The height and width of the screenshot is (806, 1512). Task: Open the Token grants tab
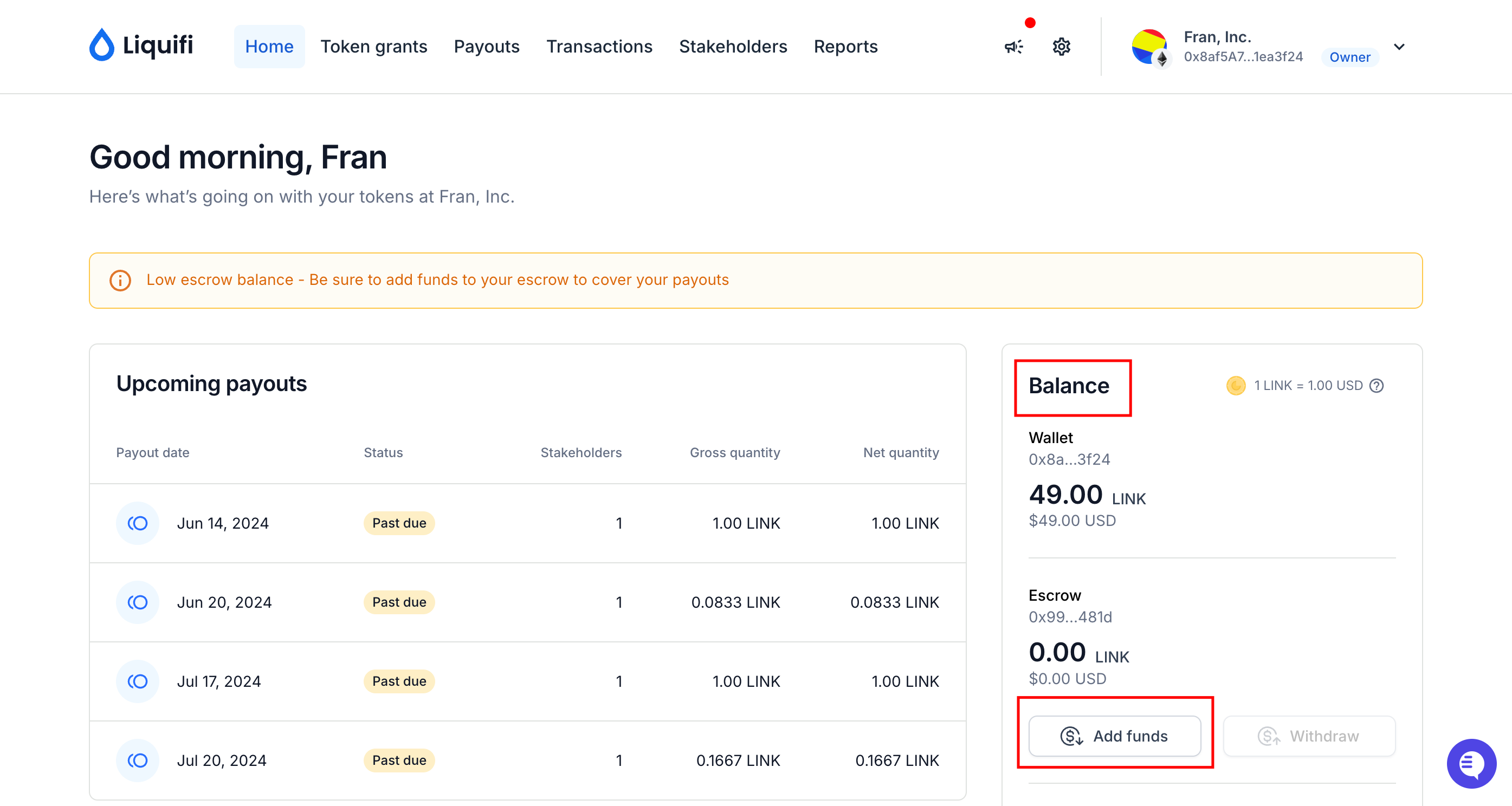(374, 47)
